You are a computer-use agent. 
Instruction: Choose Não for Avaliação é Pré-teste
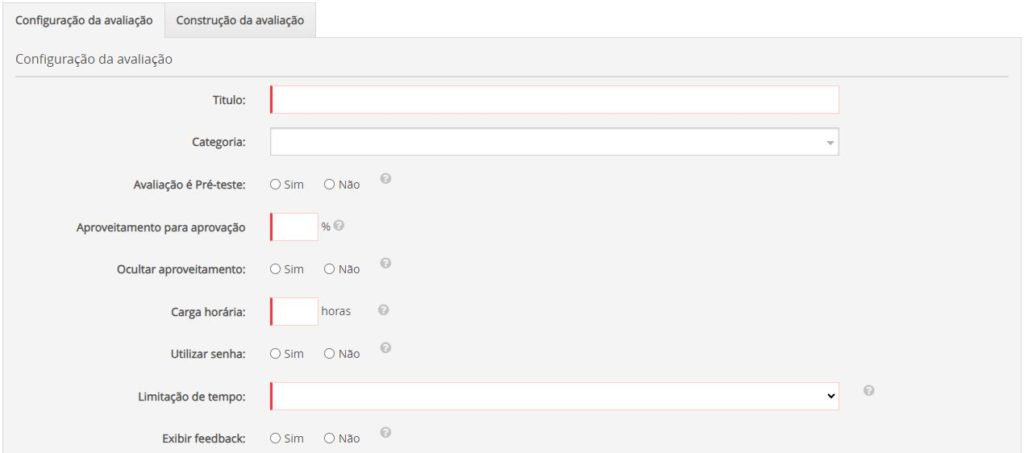[329, 185]
